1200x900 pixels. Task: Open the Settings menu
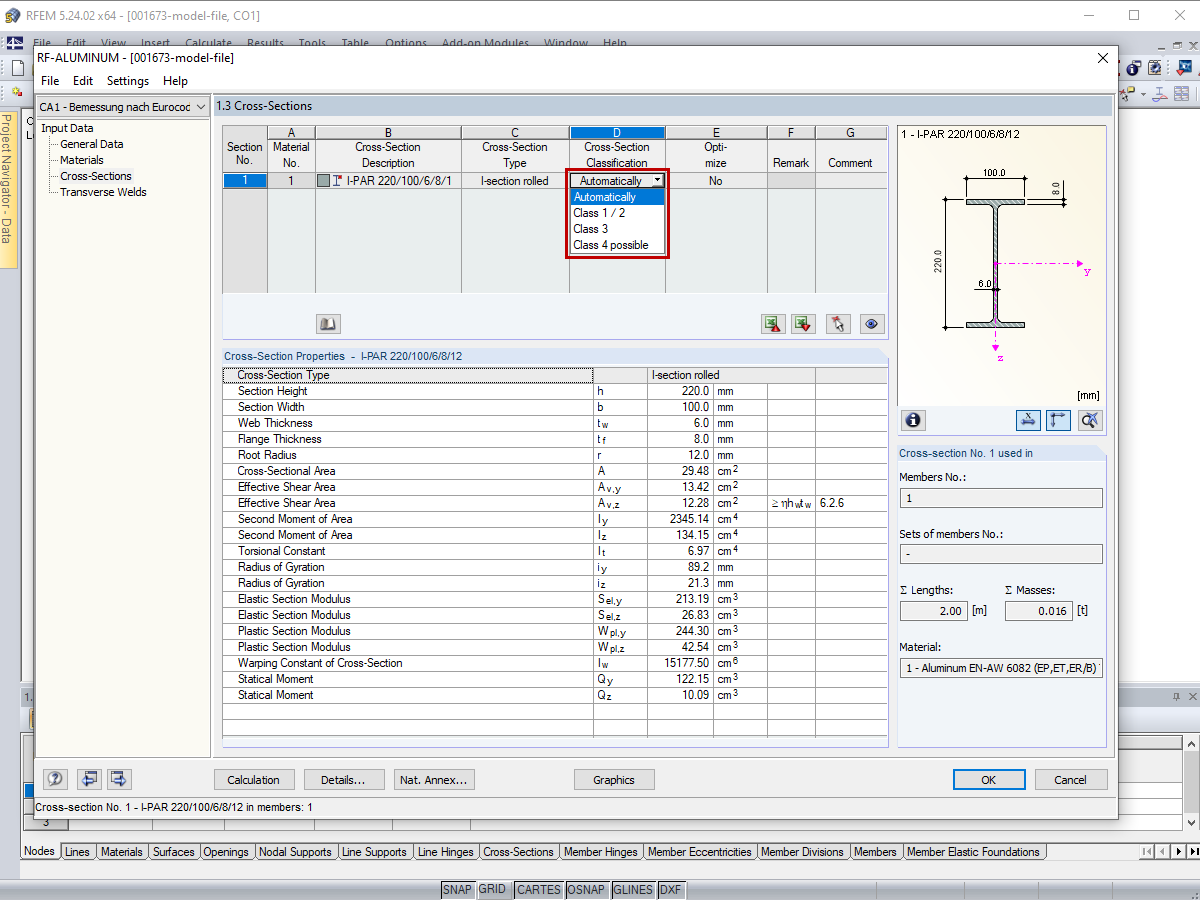point(128,81)
